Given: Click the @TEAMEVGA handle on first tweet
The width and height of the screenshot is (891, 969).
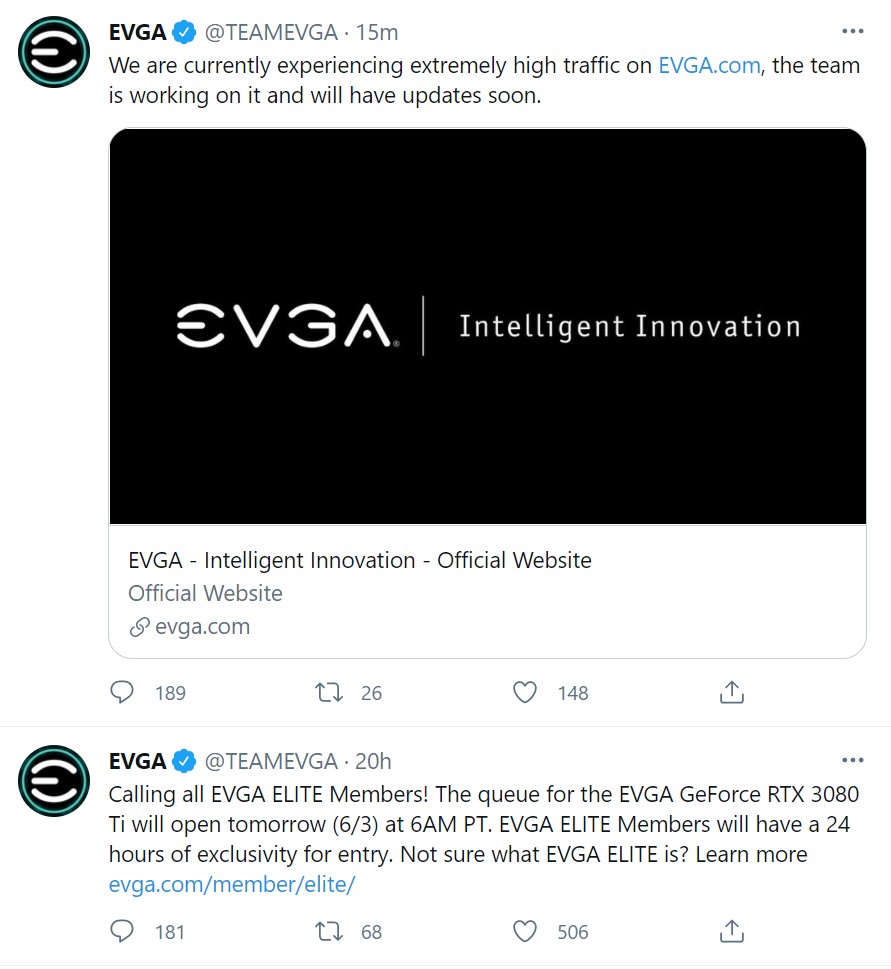Looking at the screenshot, I should click(x=271, y=32).
